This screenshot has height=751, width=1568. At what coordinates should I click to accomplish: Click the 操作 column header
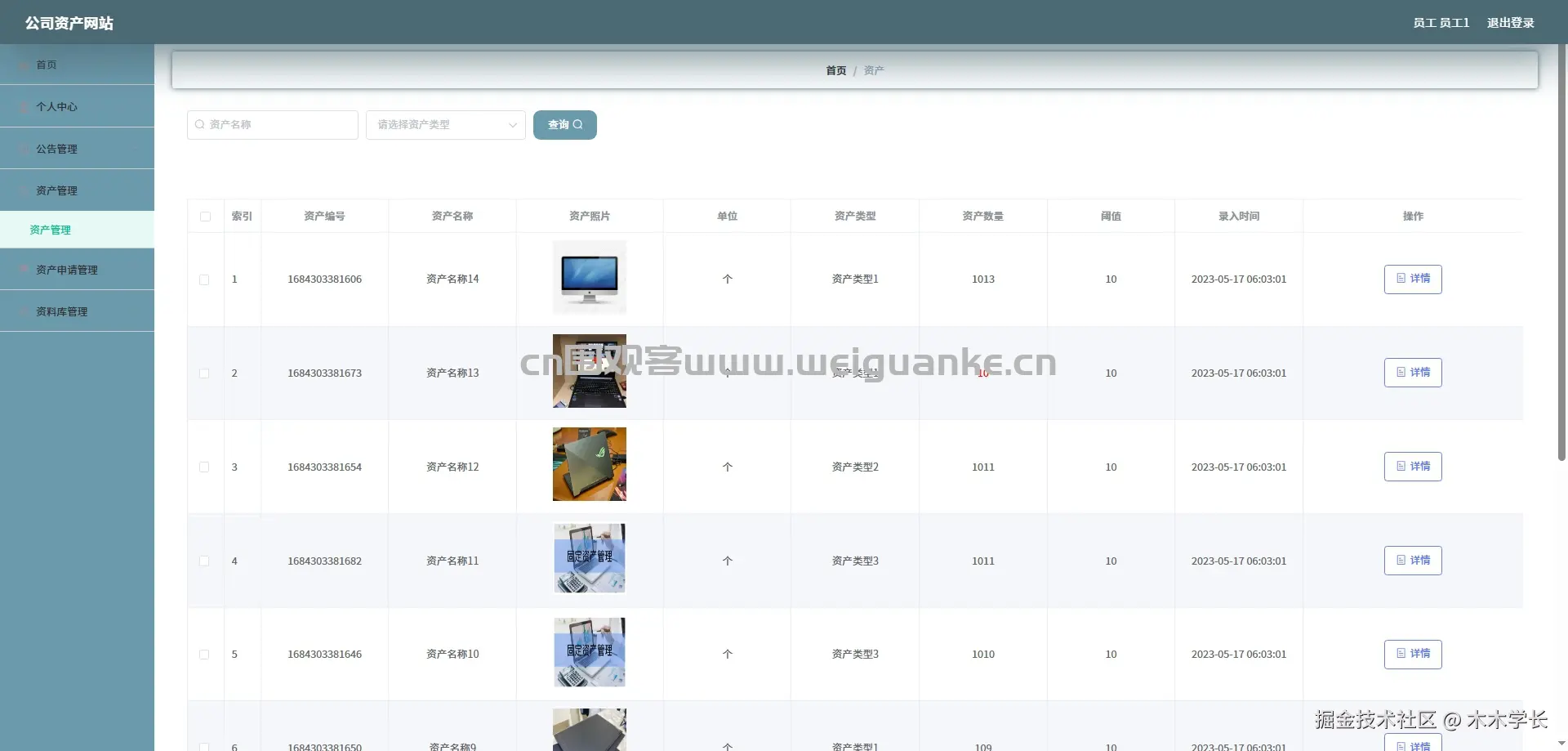coord(1413,217)
